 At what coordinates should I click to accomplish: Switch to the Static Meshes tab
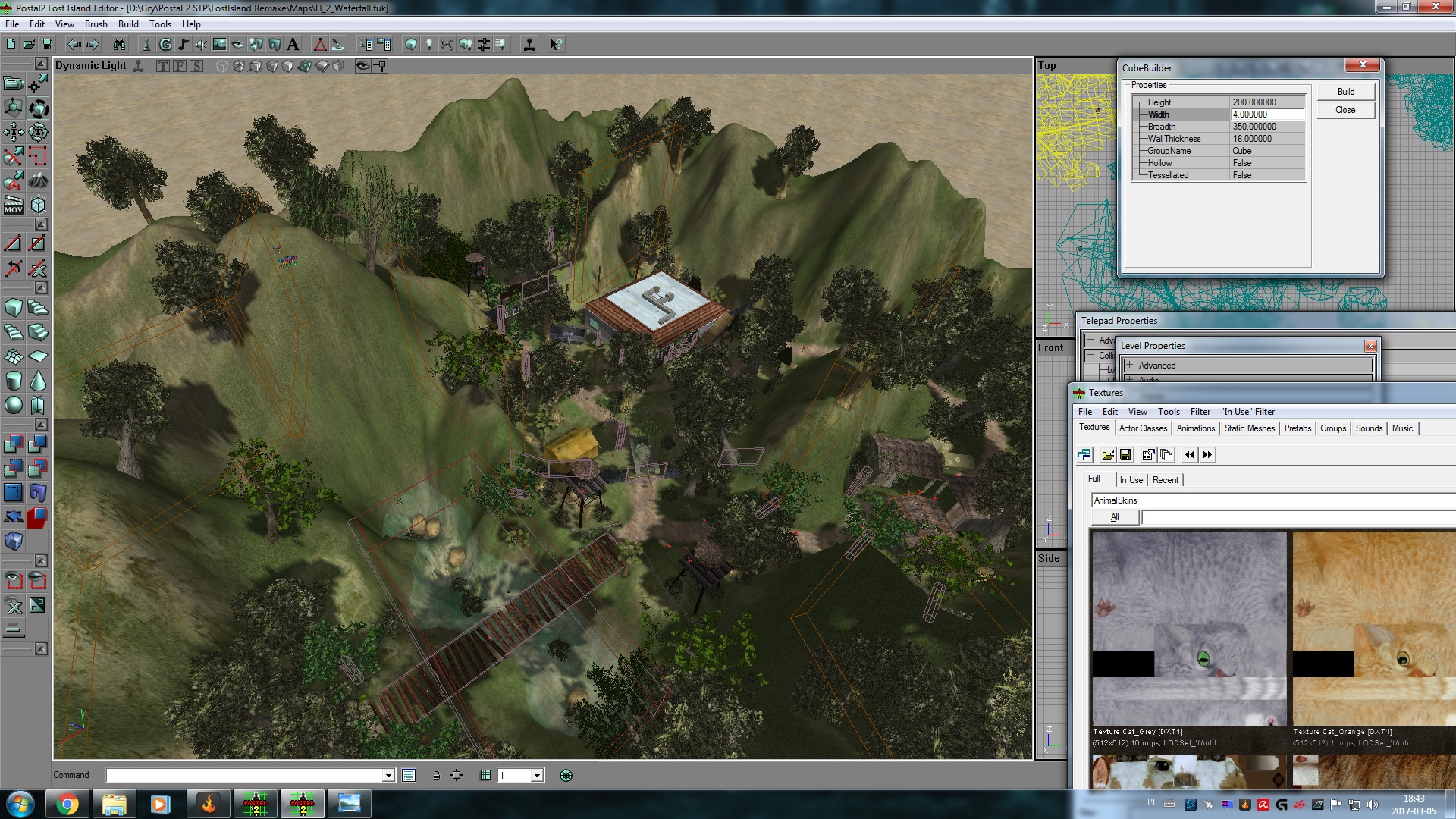pos(1250,428)
